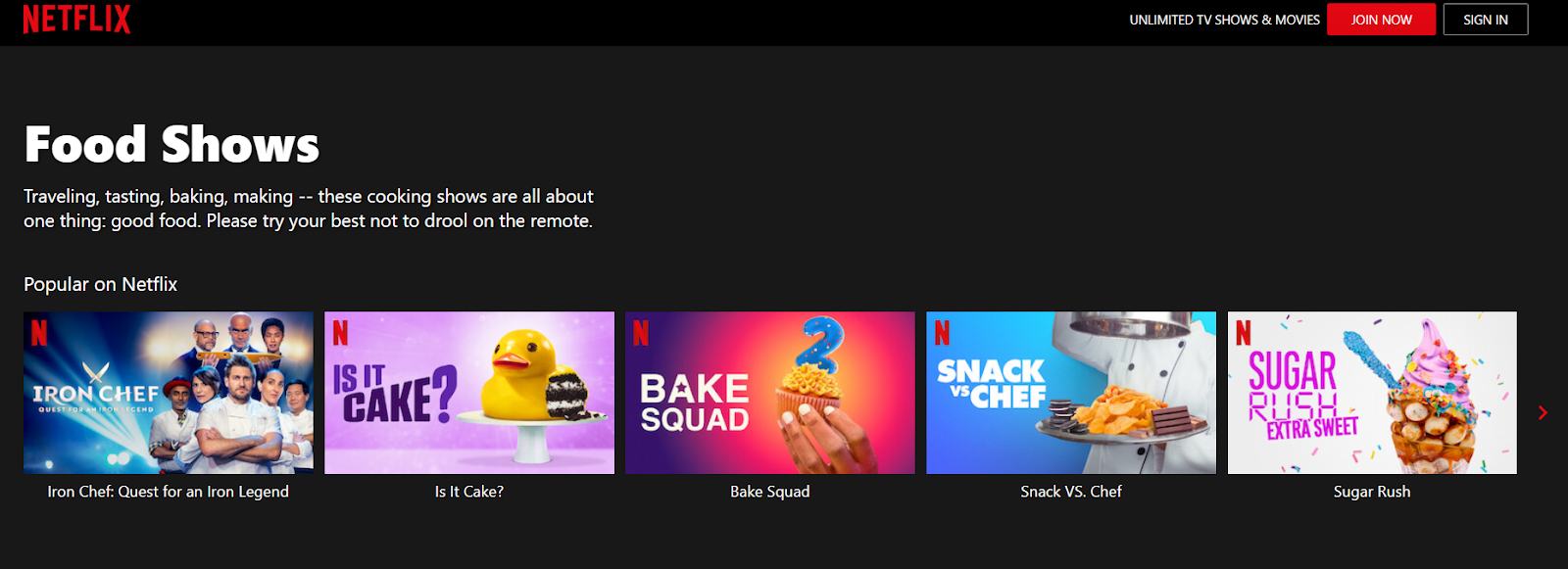This screenshot has height=569, width=1568.
Task: Expand carousel with red right chevron
Action: tap(1543, 412)
